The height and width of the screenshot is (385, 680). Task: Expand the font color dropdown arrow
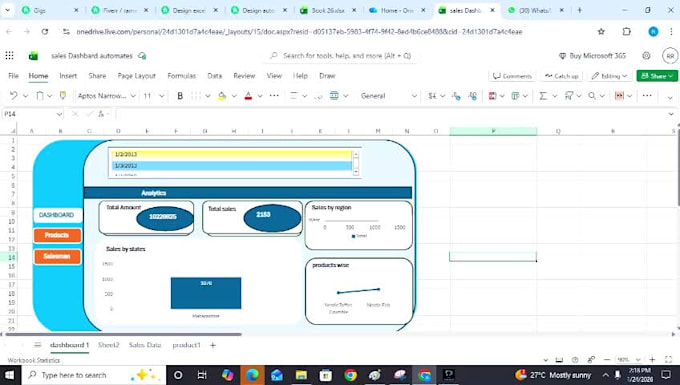(x=260, y=96)
